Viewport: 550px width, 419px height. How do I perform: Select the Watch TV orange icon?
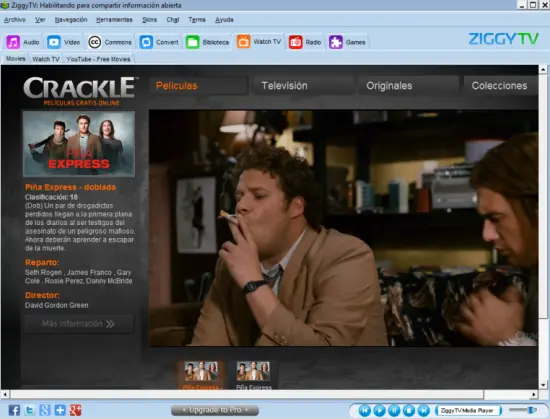click(243, 41)
